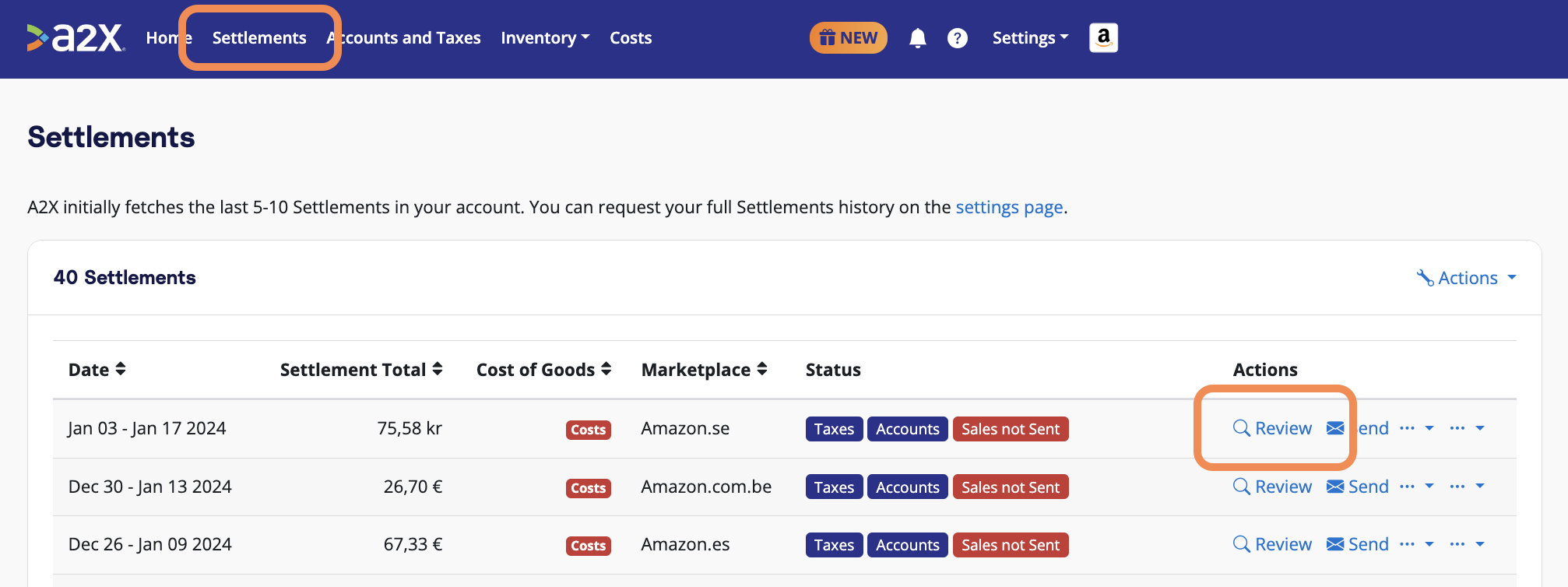Viewport: 1568px width, 587px height.
Task: Expand the Settings menu
Action: [x=1030, y=38]
